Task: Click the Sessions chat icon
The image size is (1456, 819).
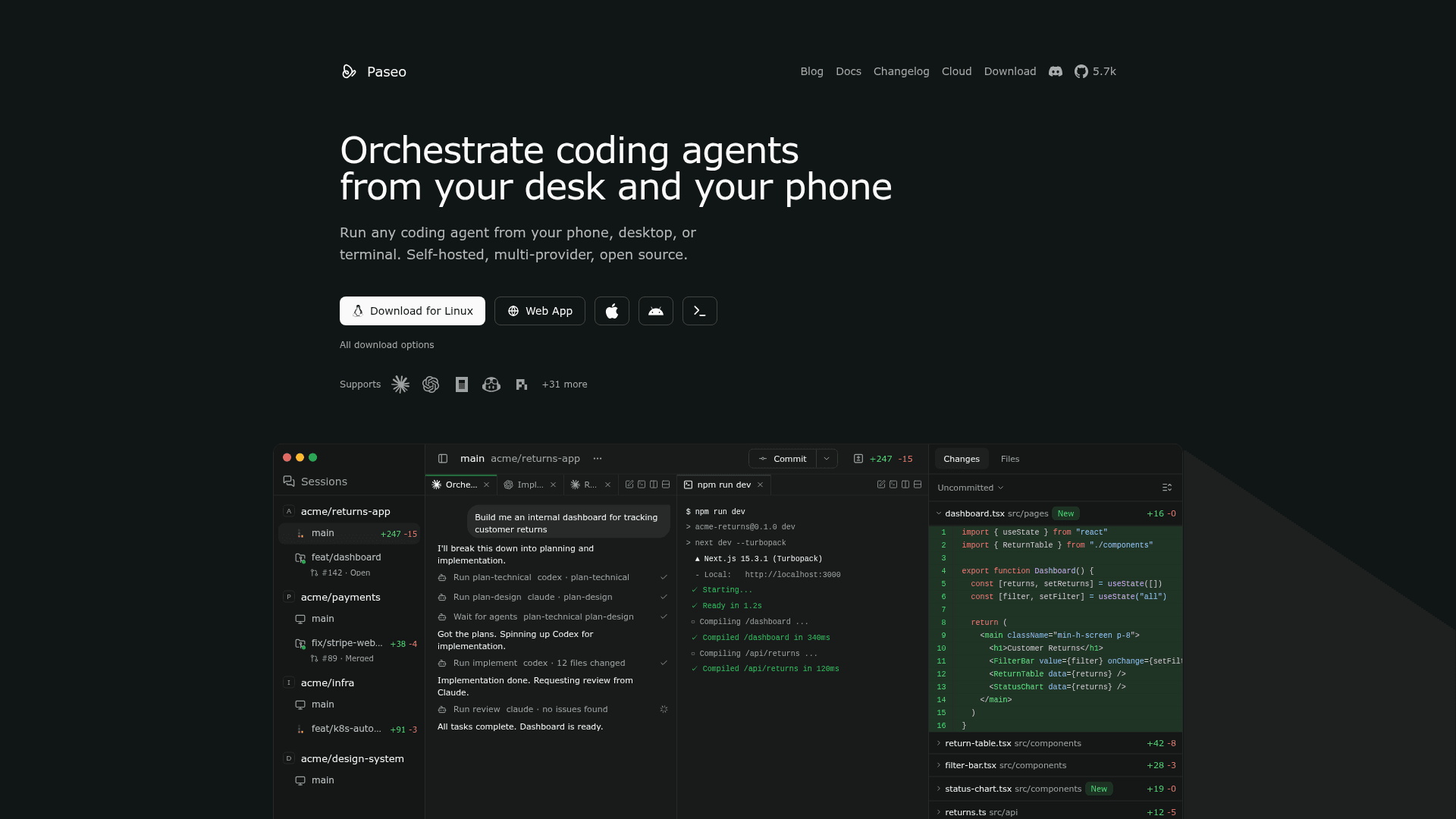Action: (289, 482)
